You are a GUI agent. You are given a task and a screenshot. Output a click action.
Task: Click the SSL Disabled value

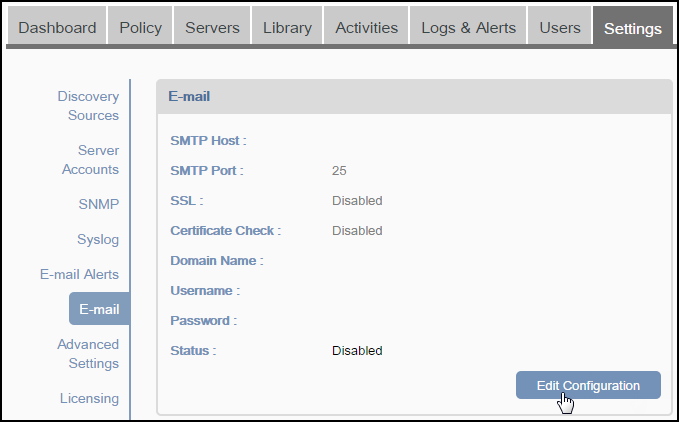pyautogui.click(x=357, y=200)
